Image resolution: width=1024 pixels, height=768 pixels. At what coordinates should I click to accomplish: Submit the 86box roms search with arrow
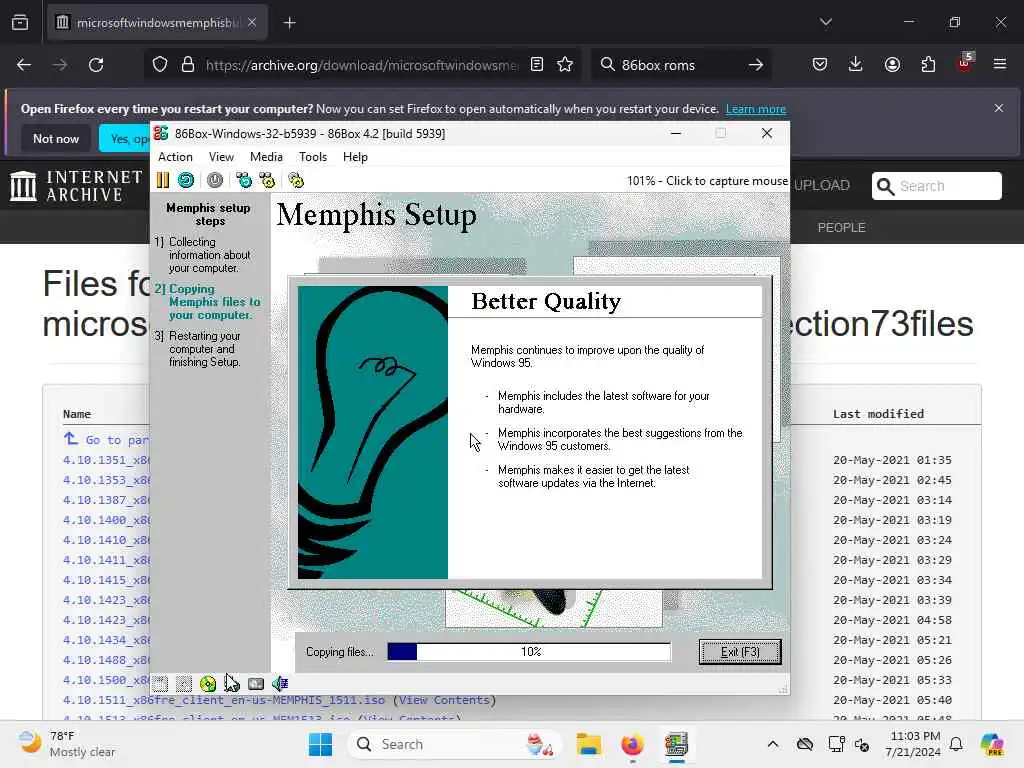756,65
